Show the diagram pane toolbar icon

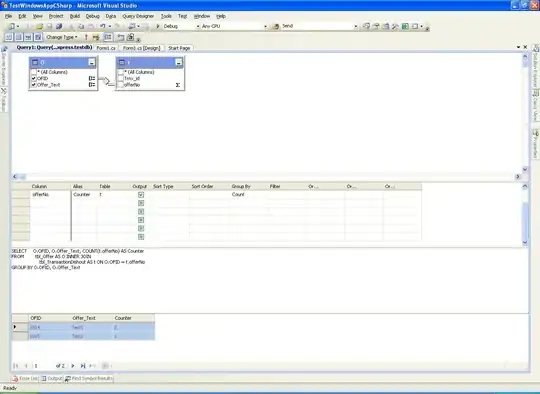(9, 37)
